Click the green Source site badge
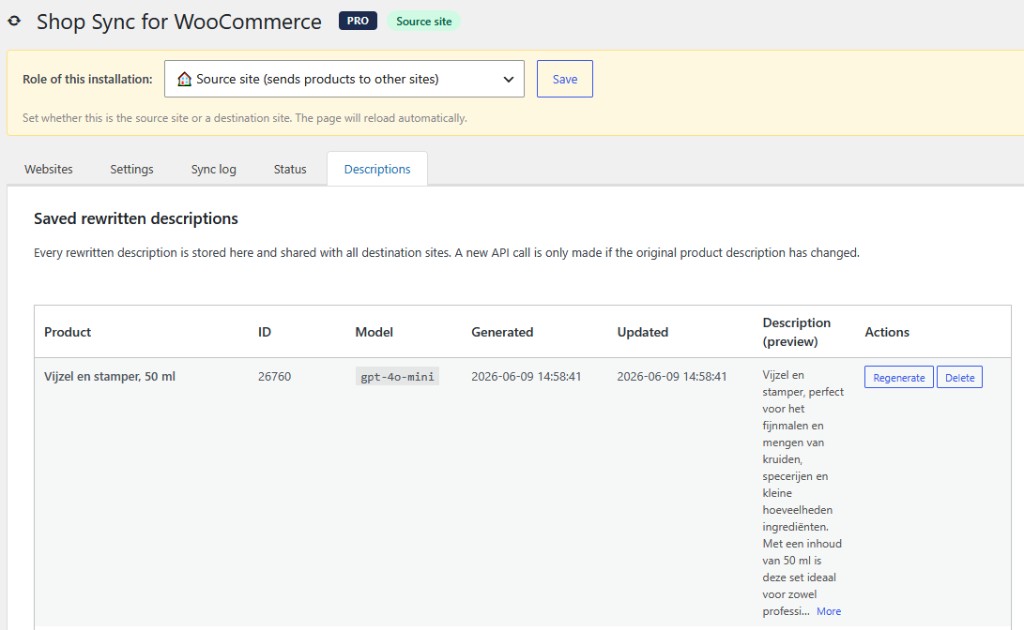1024x630 pixels. click(x=424, y=21)
